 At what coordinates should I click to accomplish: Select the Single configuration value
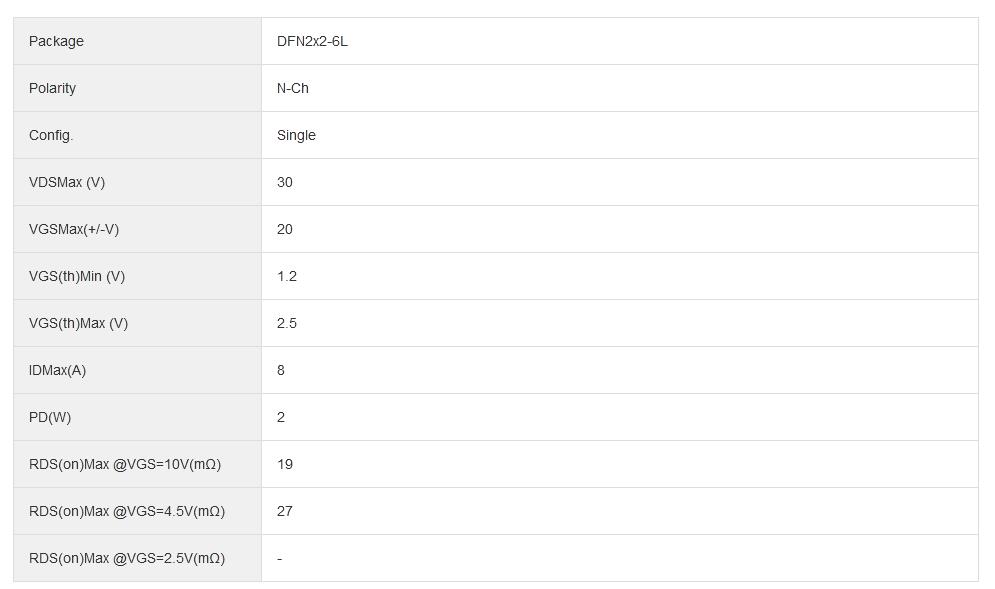click(296, 135)
